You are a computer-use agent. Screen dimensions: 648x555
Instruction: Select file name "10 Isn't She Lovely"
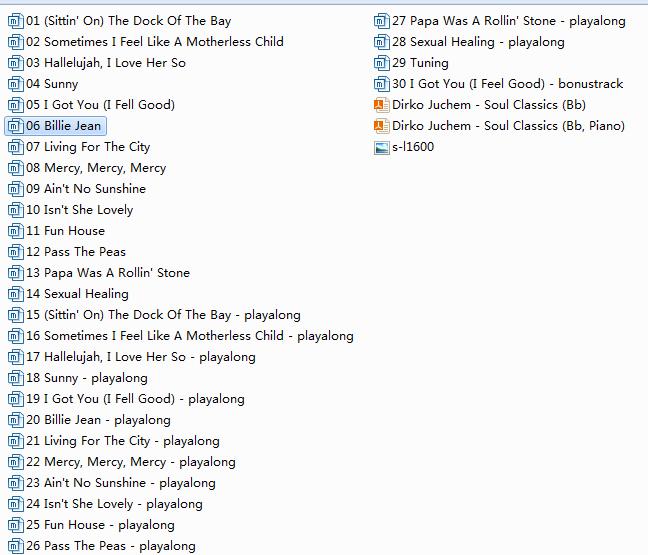pyautogui.click(x=79, y=210)
